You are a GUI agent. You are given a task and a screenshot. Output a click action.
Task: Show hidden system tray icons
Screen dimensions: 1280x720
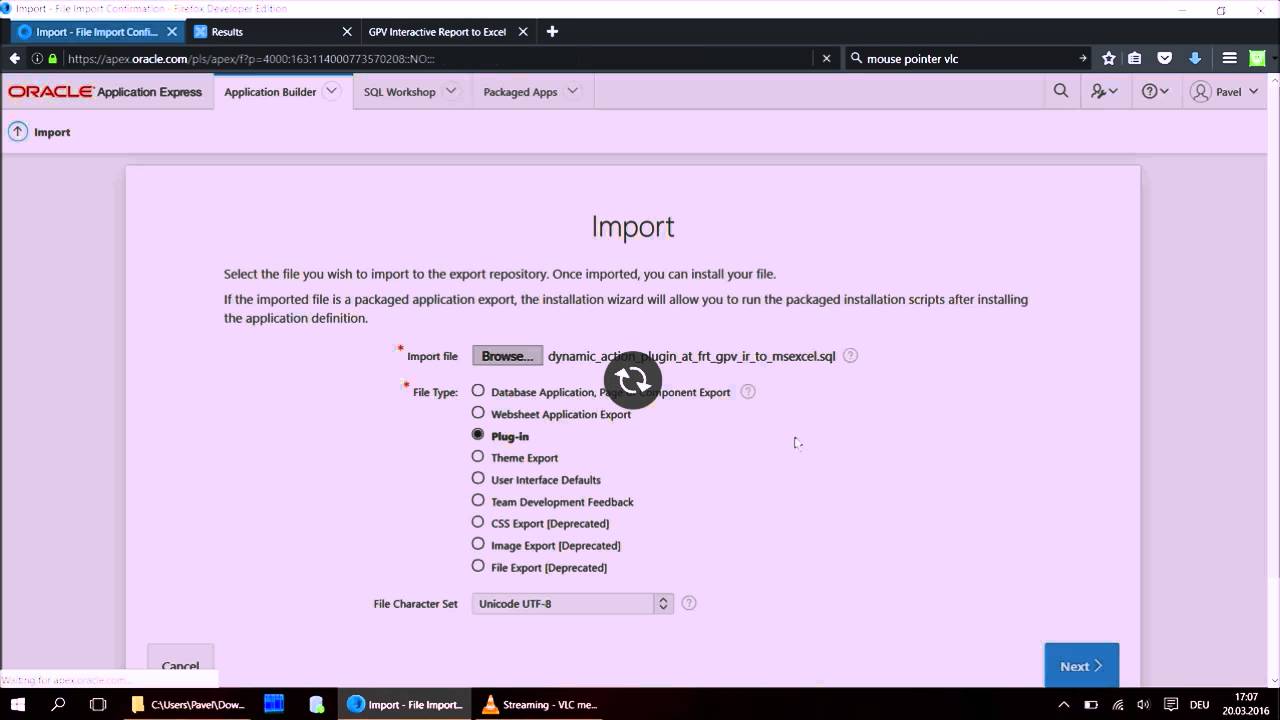tap(1066, 704)
